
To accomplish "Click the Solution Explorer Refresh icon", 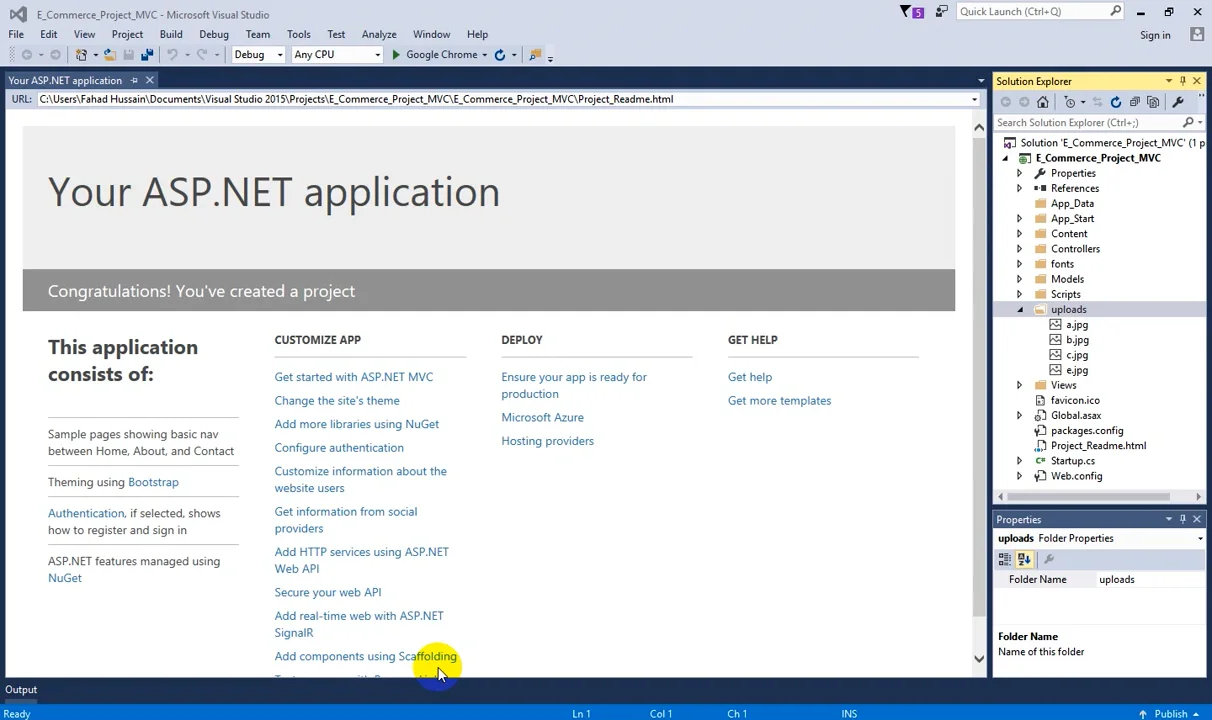I will coord(1116,102).
